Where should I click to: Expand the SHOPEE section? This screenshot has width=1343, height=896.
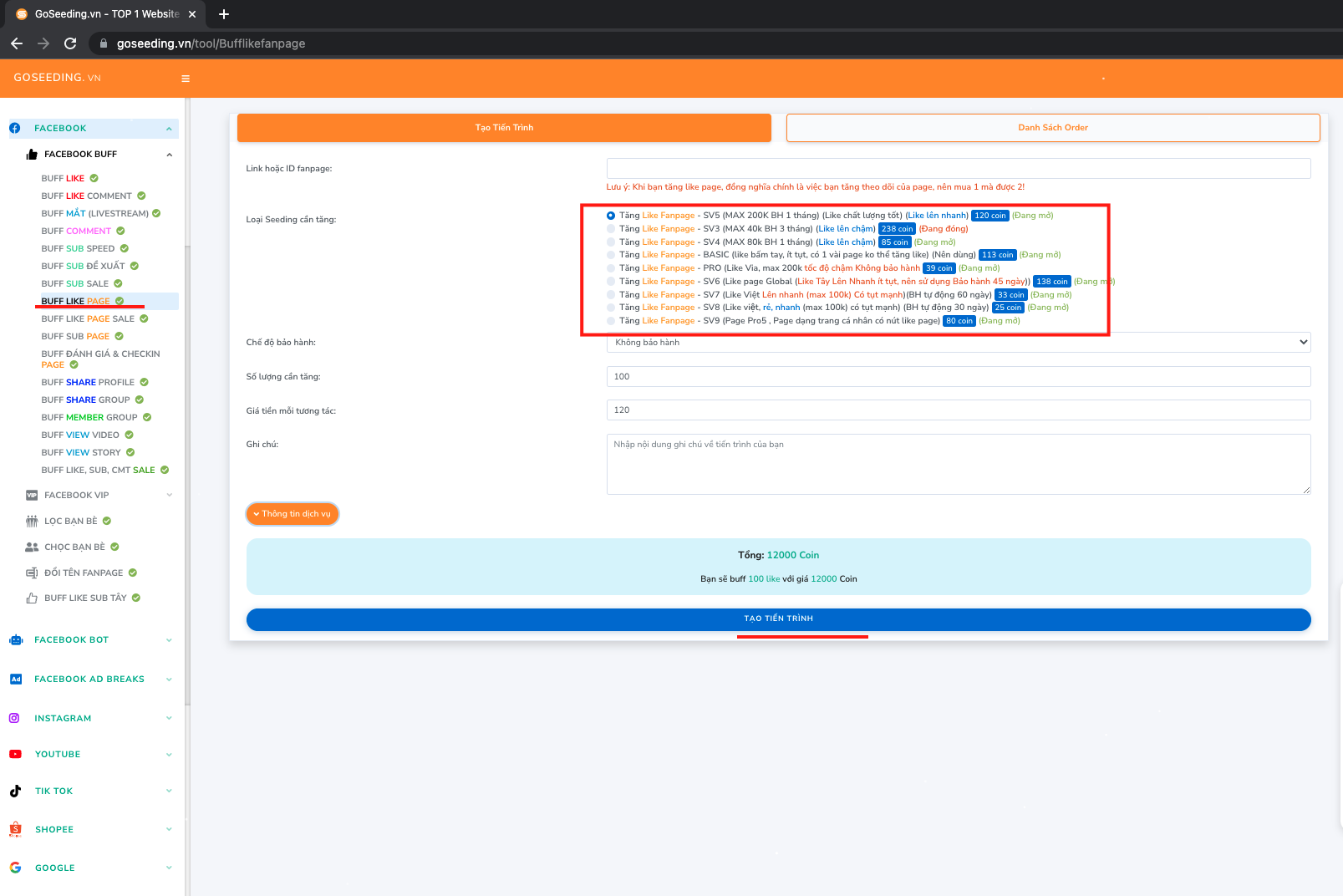pos(169,829)
